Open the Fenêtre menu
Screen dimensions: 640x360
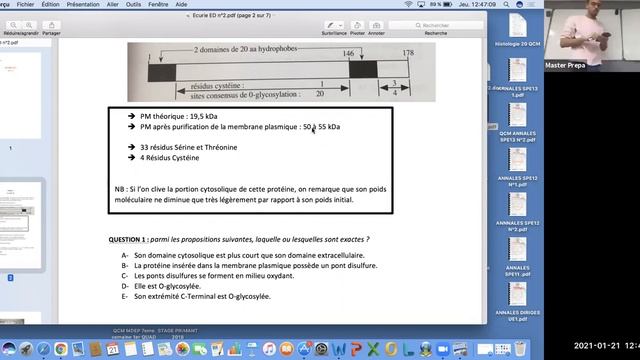[158, 4]
